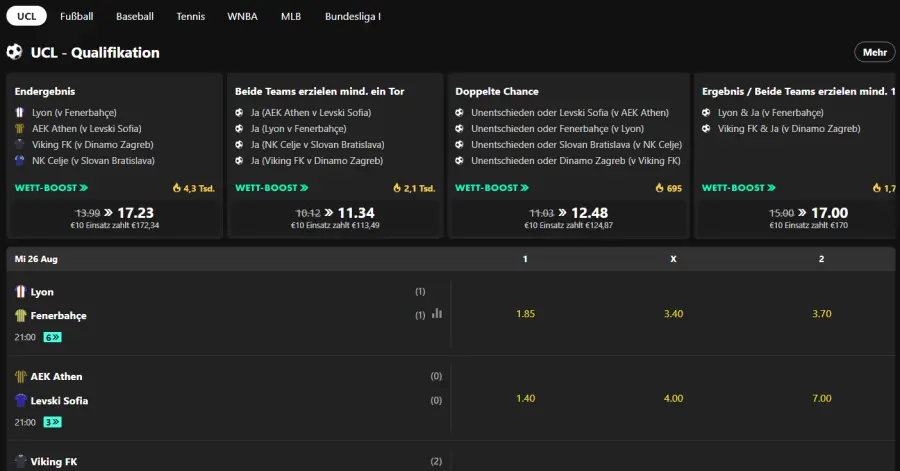
Task: Bet on Lyon win at 1.85
Action: 525,314
